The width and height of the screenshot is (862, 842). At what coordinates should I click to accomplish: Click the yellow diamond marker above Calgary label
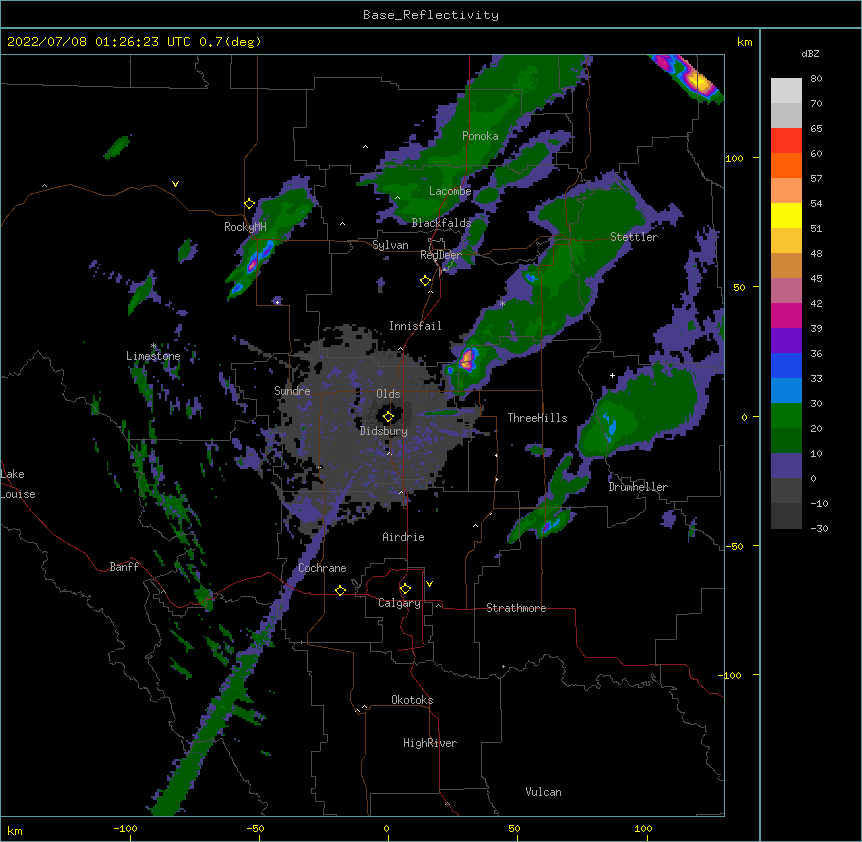tap(405, 589)
